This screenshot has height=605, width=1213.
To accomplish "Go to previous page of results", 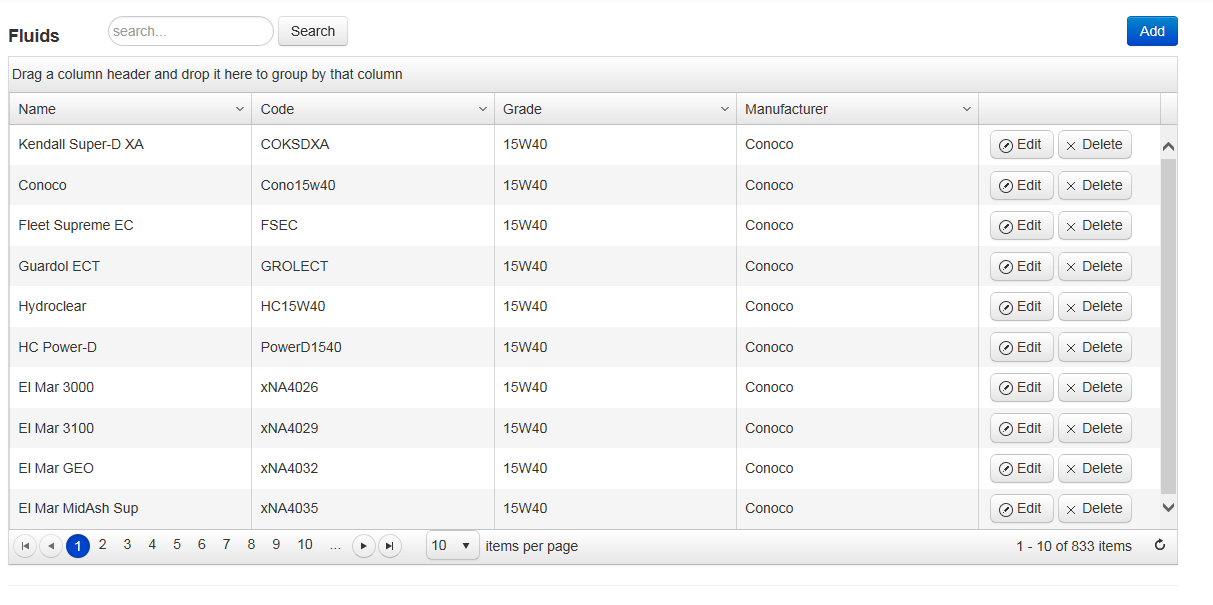I will point(51,546).
